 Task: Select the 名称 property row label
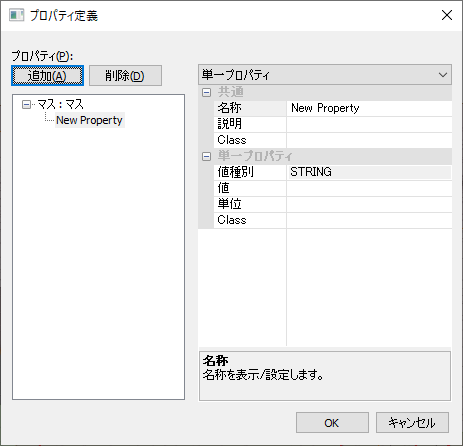click(250, 108)
